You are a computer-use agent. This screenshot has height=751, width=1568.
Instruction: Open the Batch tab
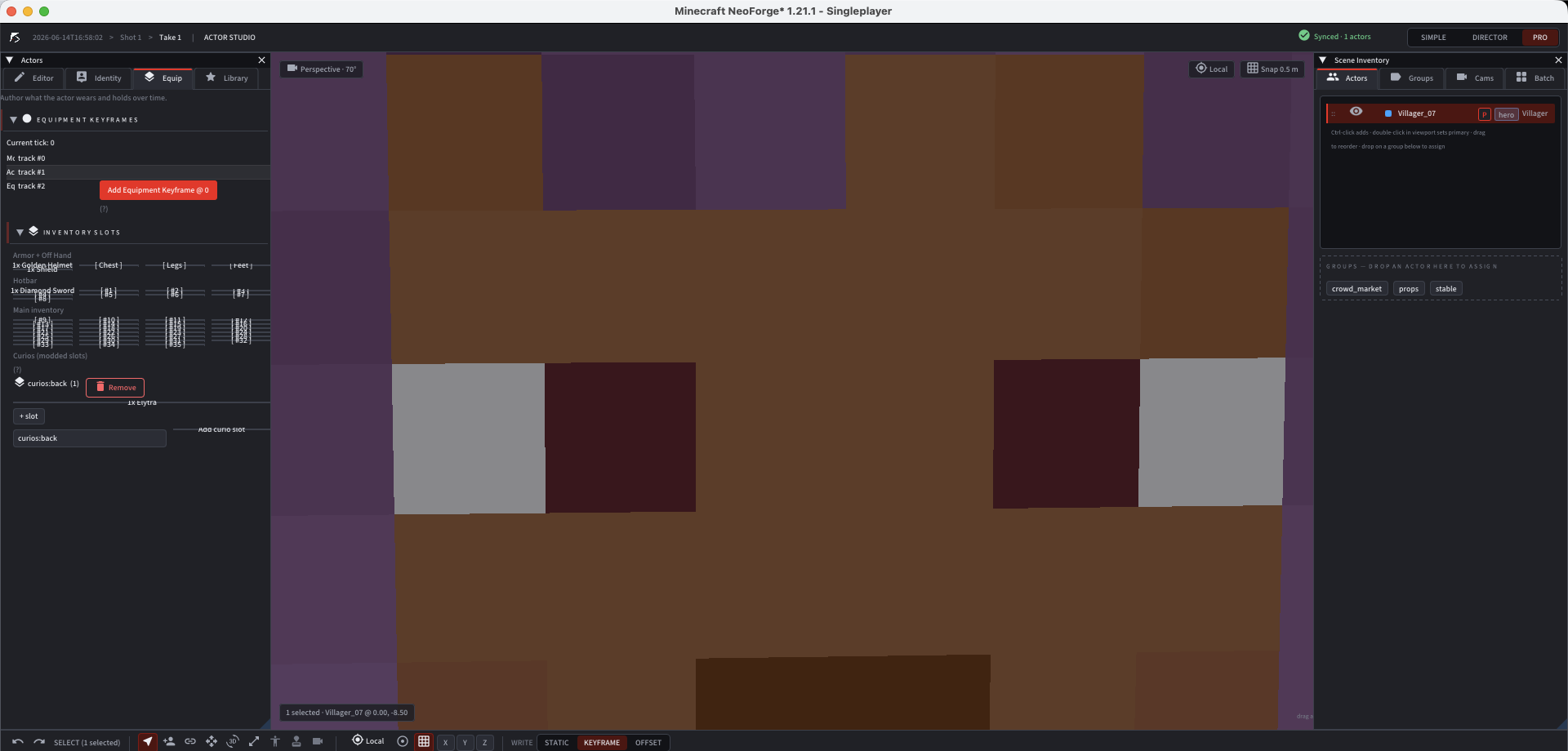click(1535, 78)
